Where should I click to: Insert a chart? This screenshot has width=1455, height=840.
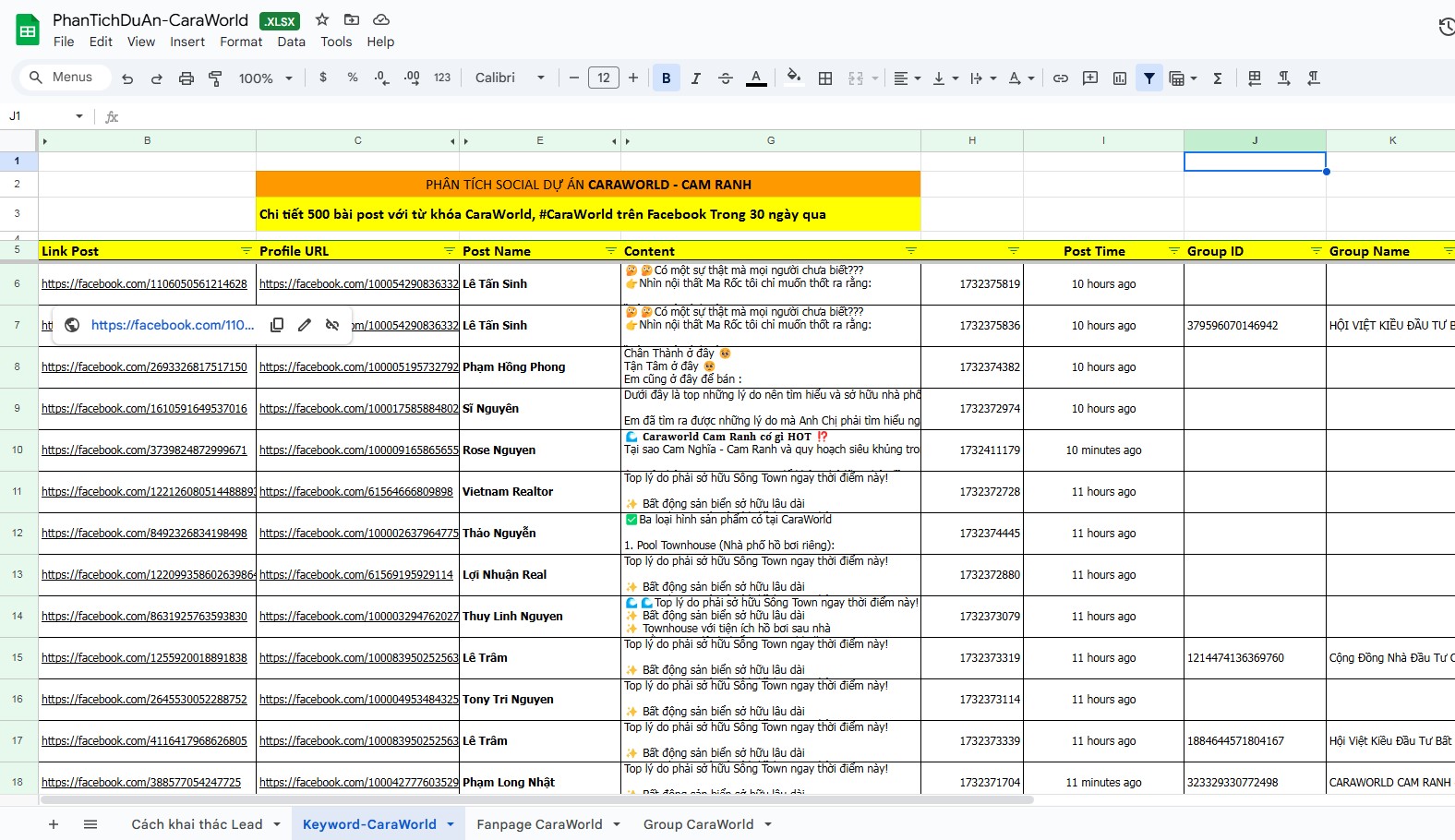pyautogui.click(x=1120, y=78)
